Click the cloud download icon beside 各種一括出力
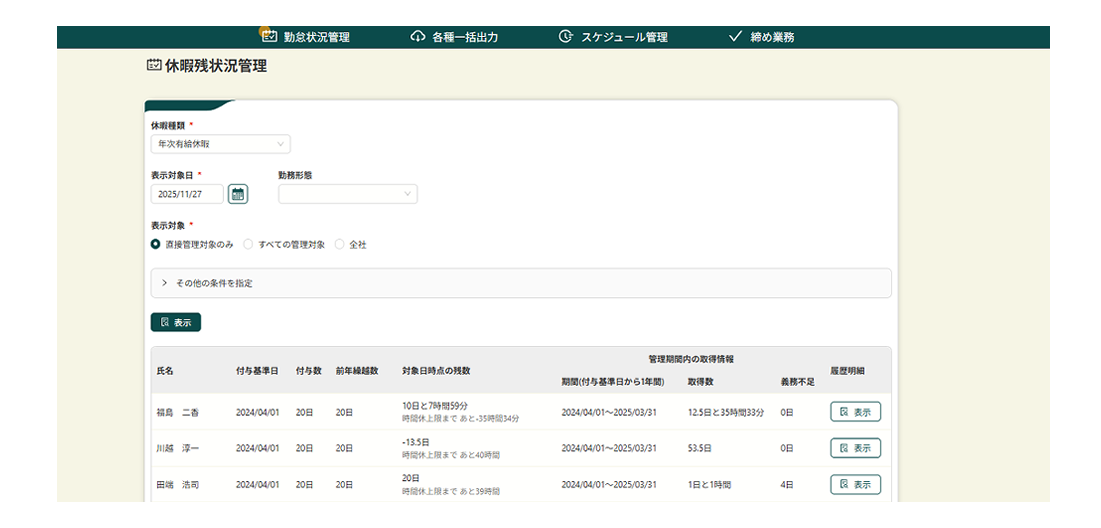Screen dimensions: 1101x528 click(418, 37)
